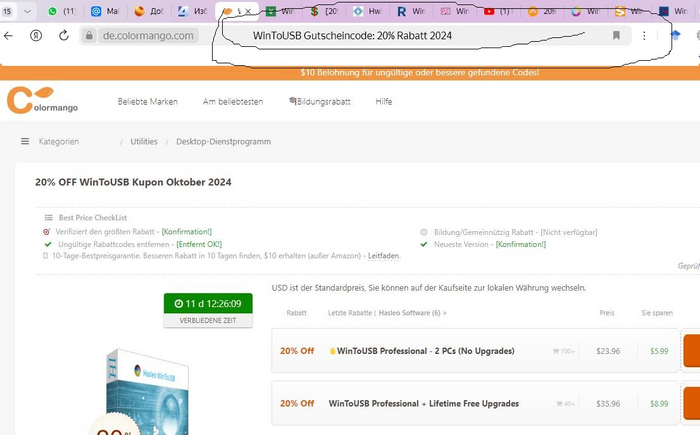View site security via the lock icon
Viewport: 700px width, 435px height.
89,36
